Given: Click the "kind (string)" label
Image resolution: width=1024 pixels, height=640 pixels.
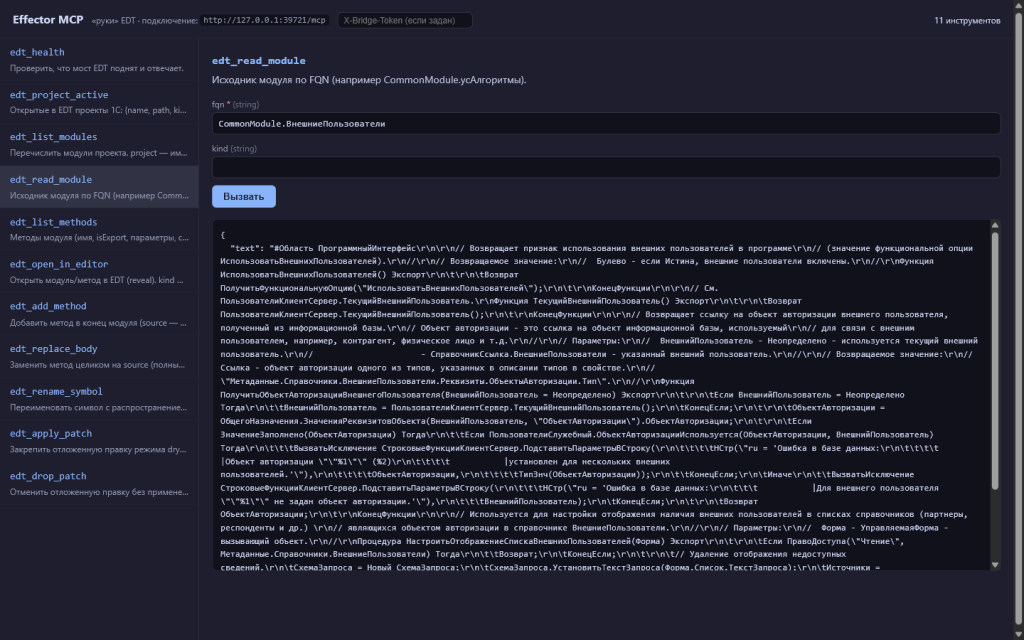Looking at the screenshot, I should 234,149.
